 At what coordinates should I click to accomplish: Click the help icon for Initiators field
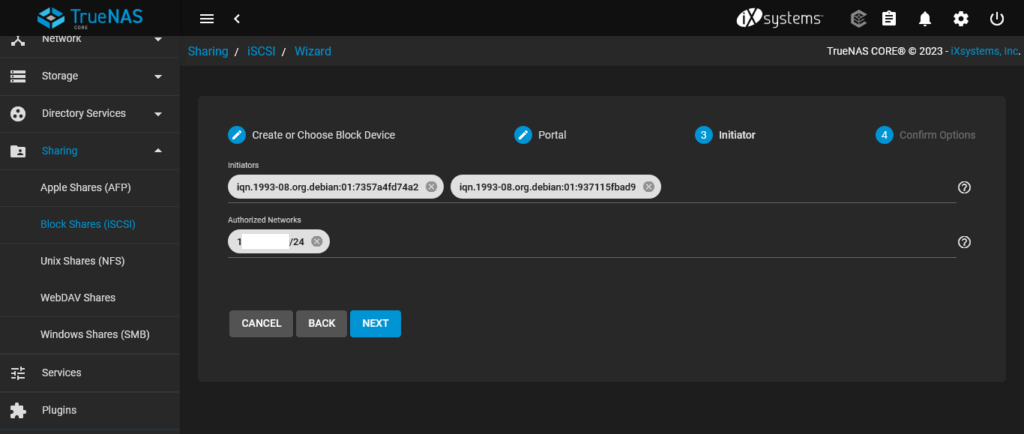pos(964,187)
